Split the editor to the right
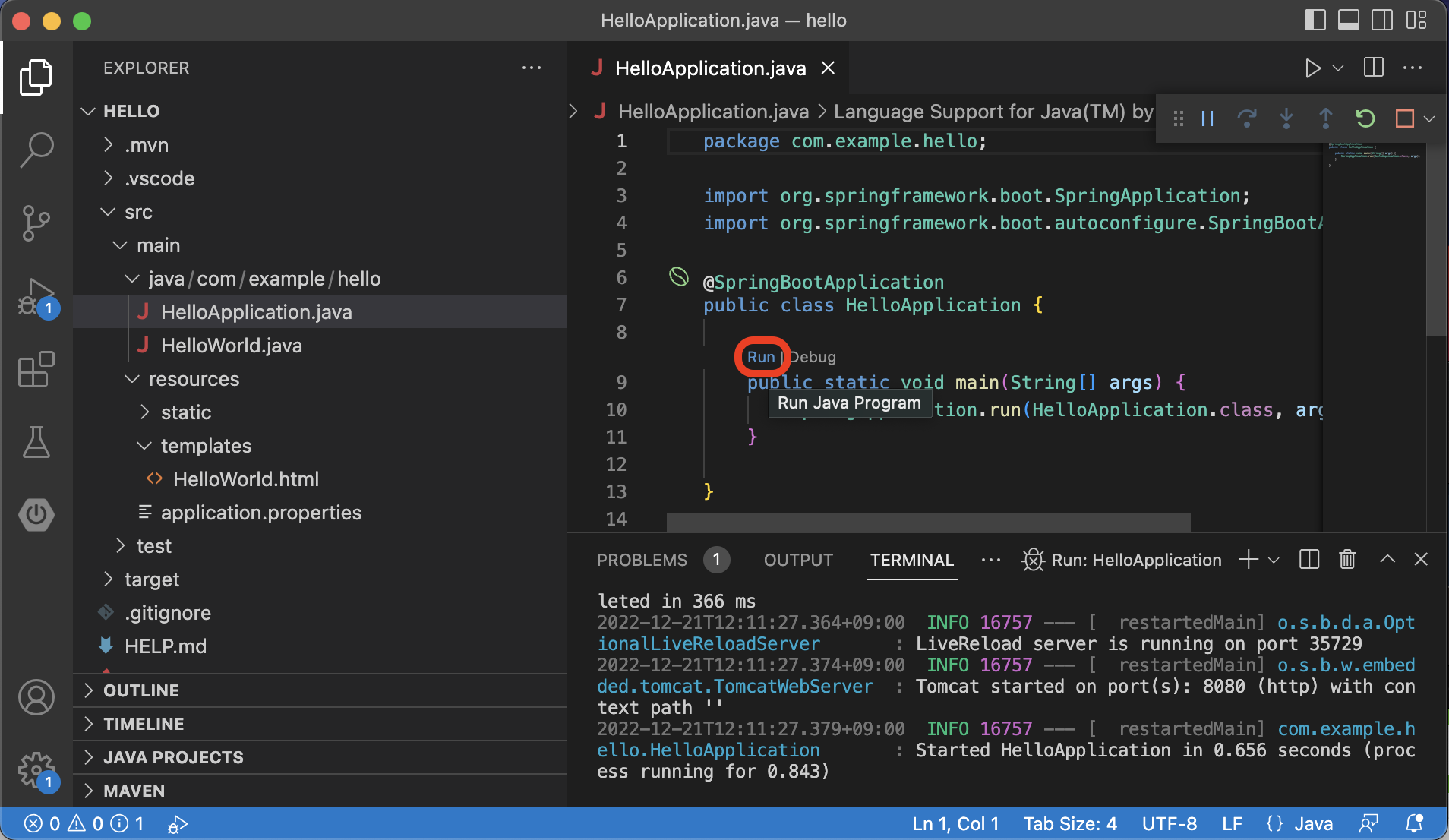Screen dimensions: 1449x840 [x=1374, y=68]
